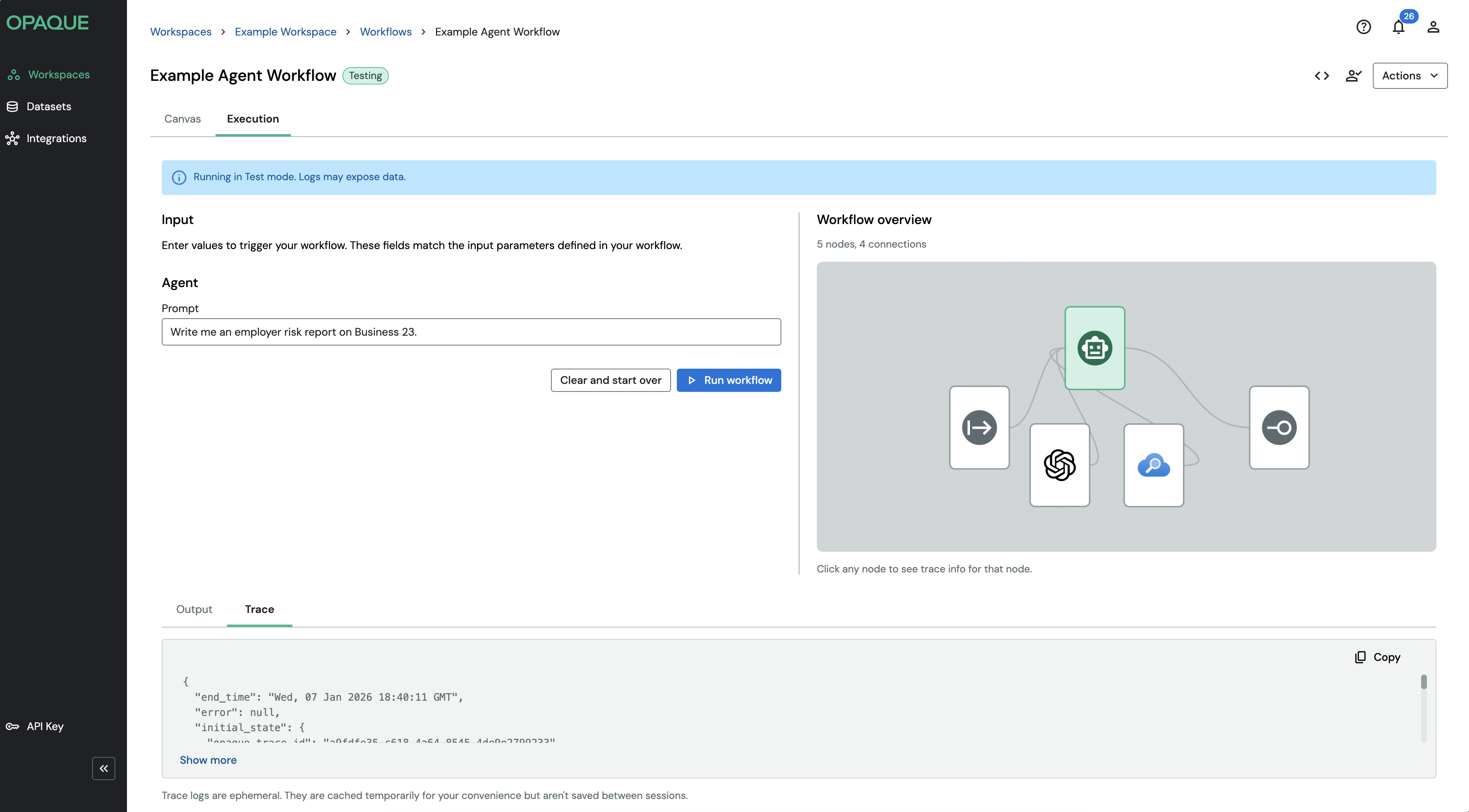Click the user approval check icon

pyautogui.click(x=1353, y=76)
